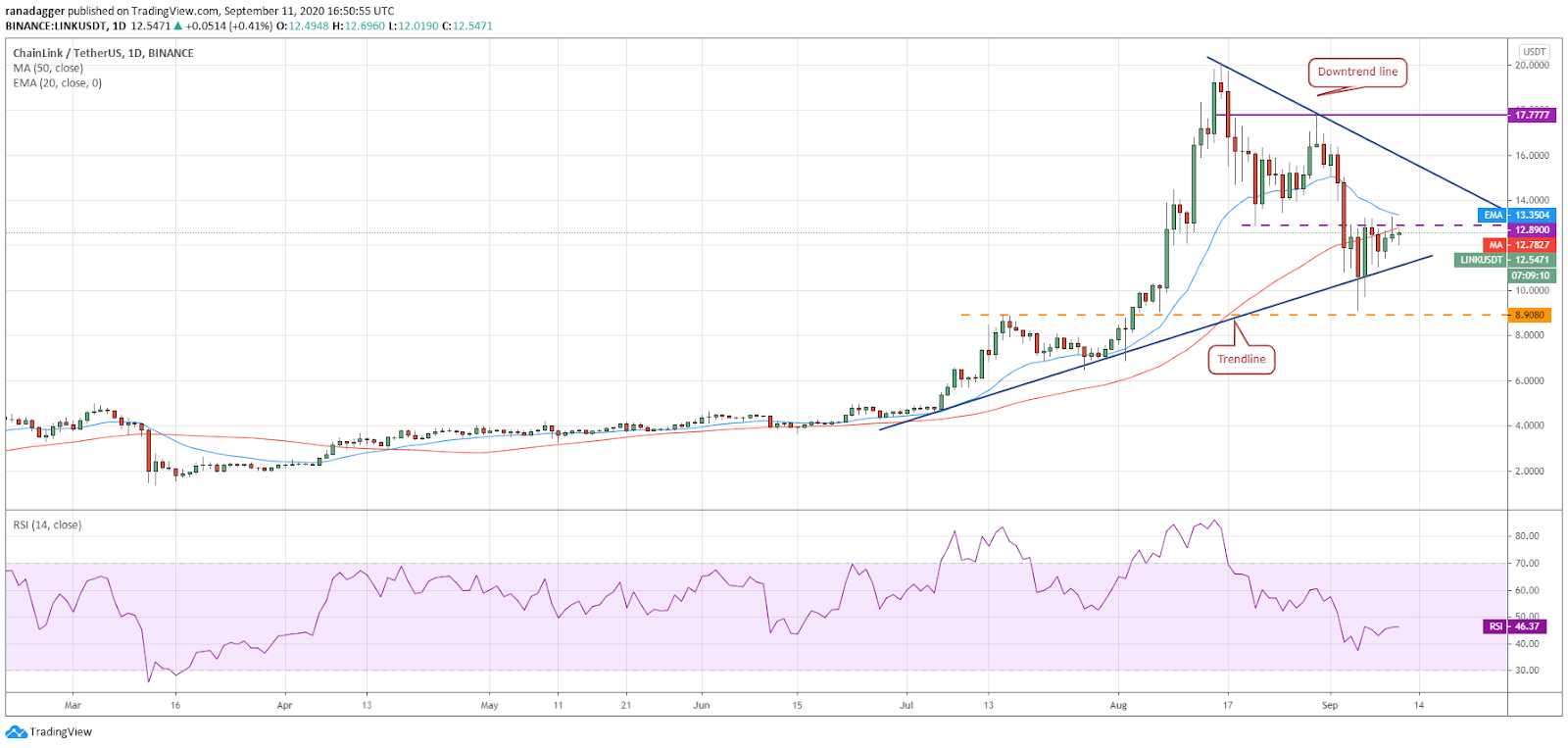Click the low value L:12.0190 in header
Viewport: 1568px width, 748px height.
coord(414,26)
